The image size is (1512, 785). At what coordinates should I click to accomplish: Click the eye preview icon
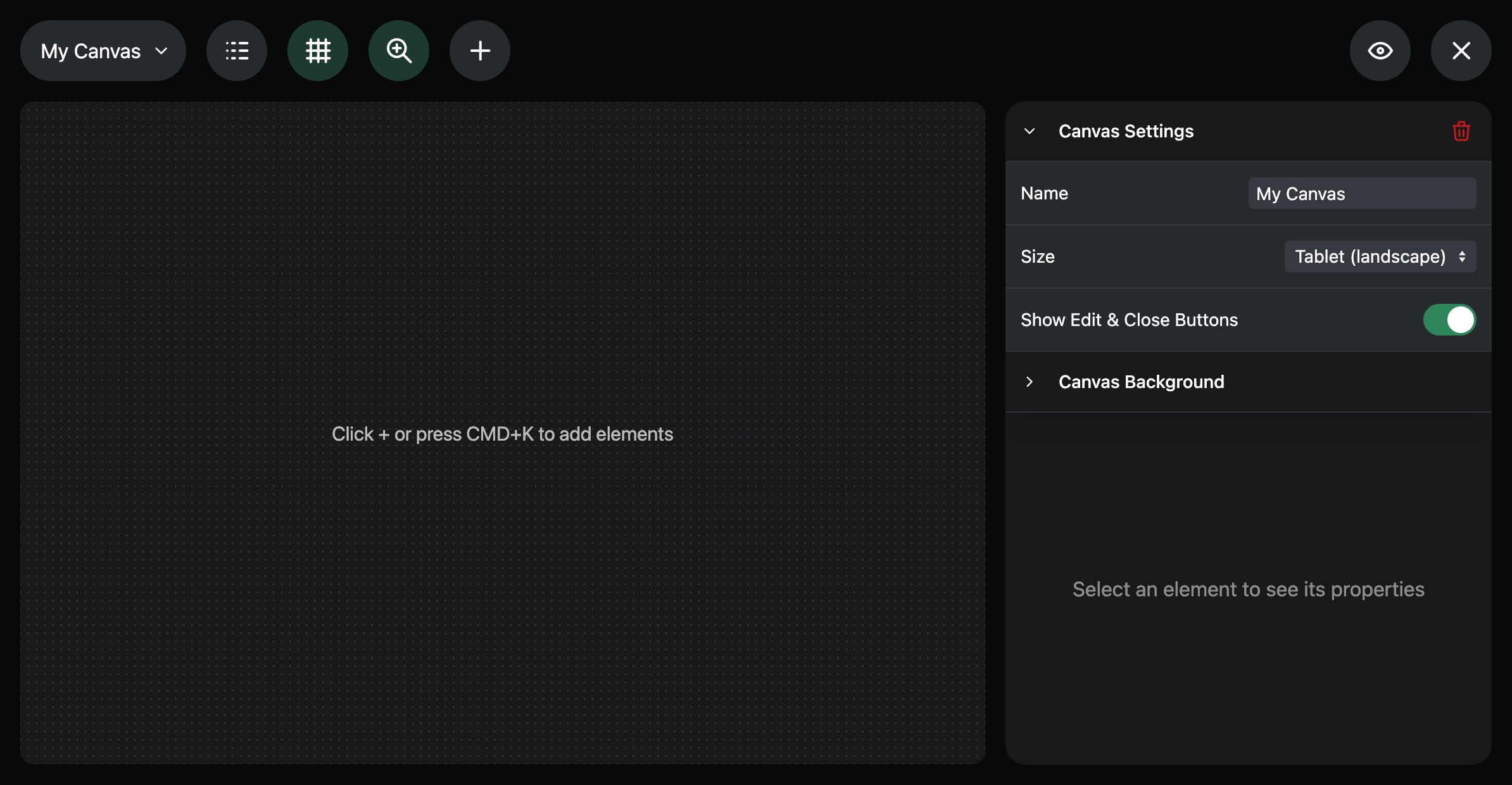pyautogui.click(x=1380, y=51)
